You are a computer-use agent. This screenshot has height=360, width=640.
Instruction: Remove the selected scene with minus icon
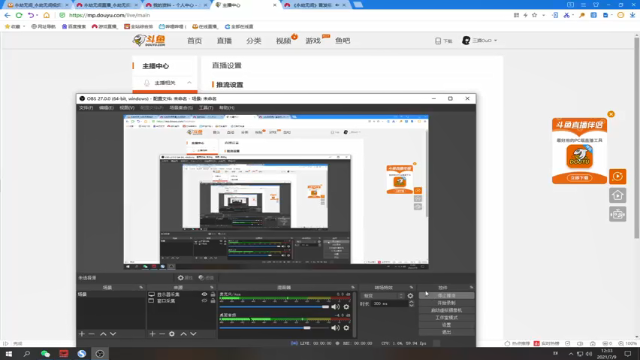pyautogui.click(x=91, y=334)
